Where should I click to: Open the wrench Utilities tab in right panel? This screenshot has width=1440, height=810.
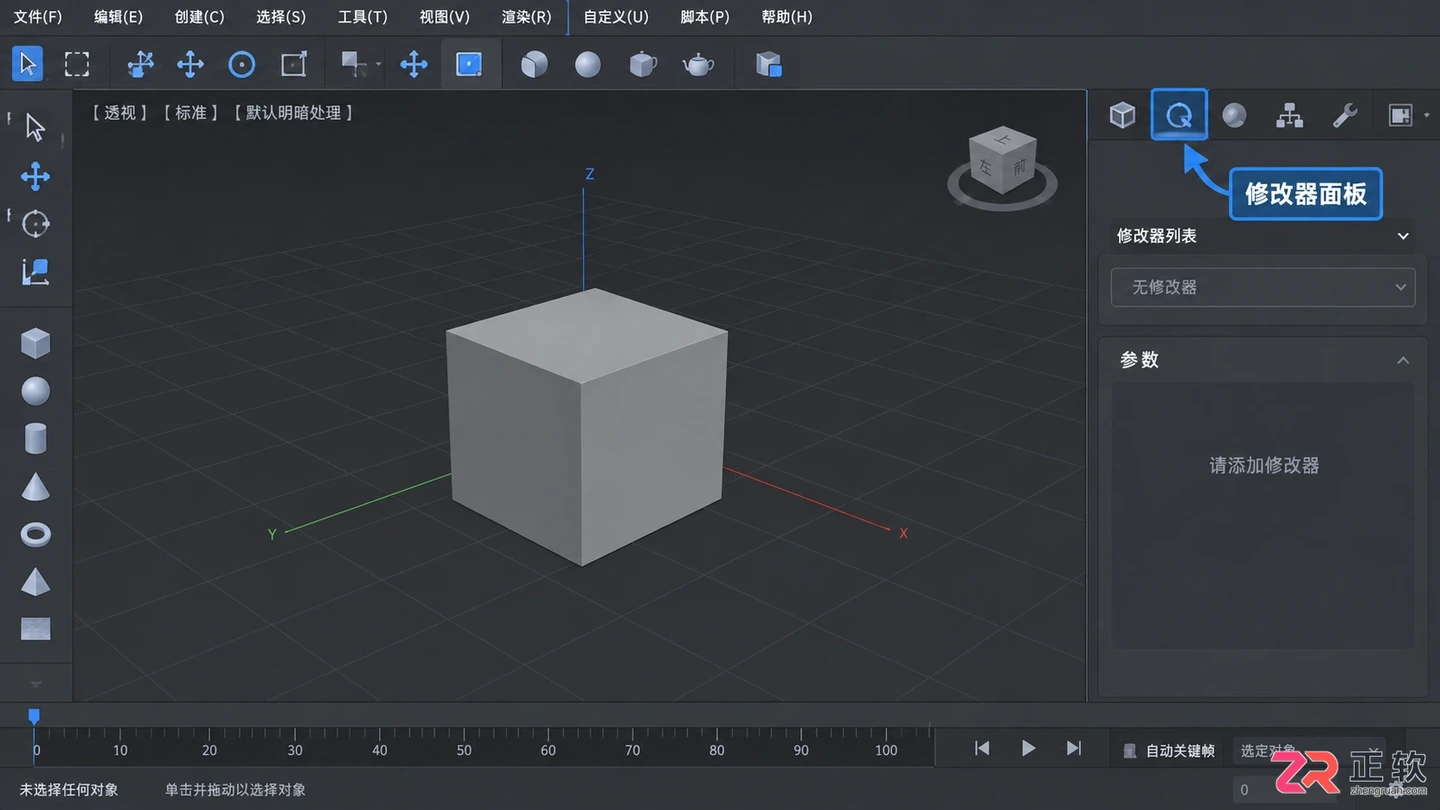tap(1345, 115)
